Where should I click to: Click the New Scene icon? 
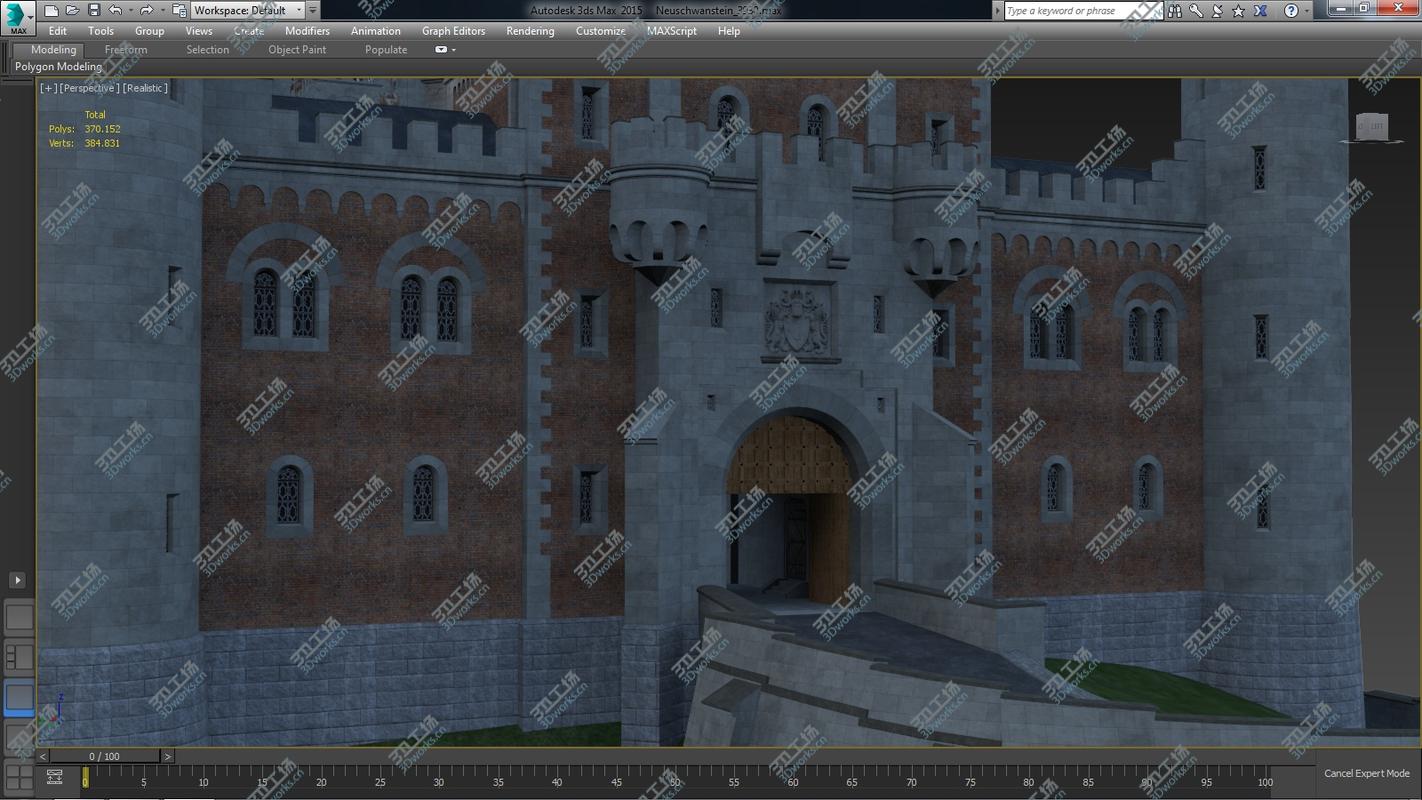coord(51,10)
